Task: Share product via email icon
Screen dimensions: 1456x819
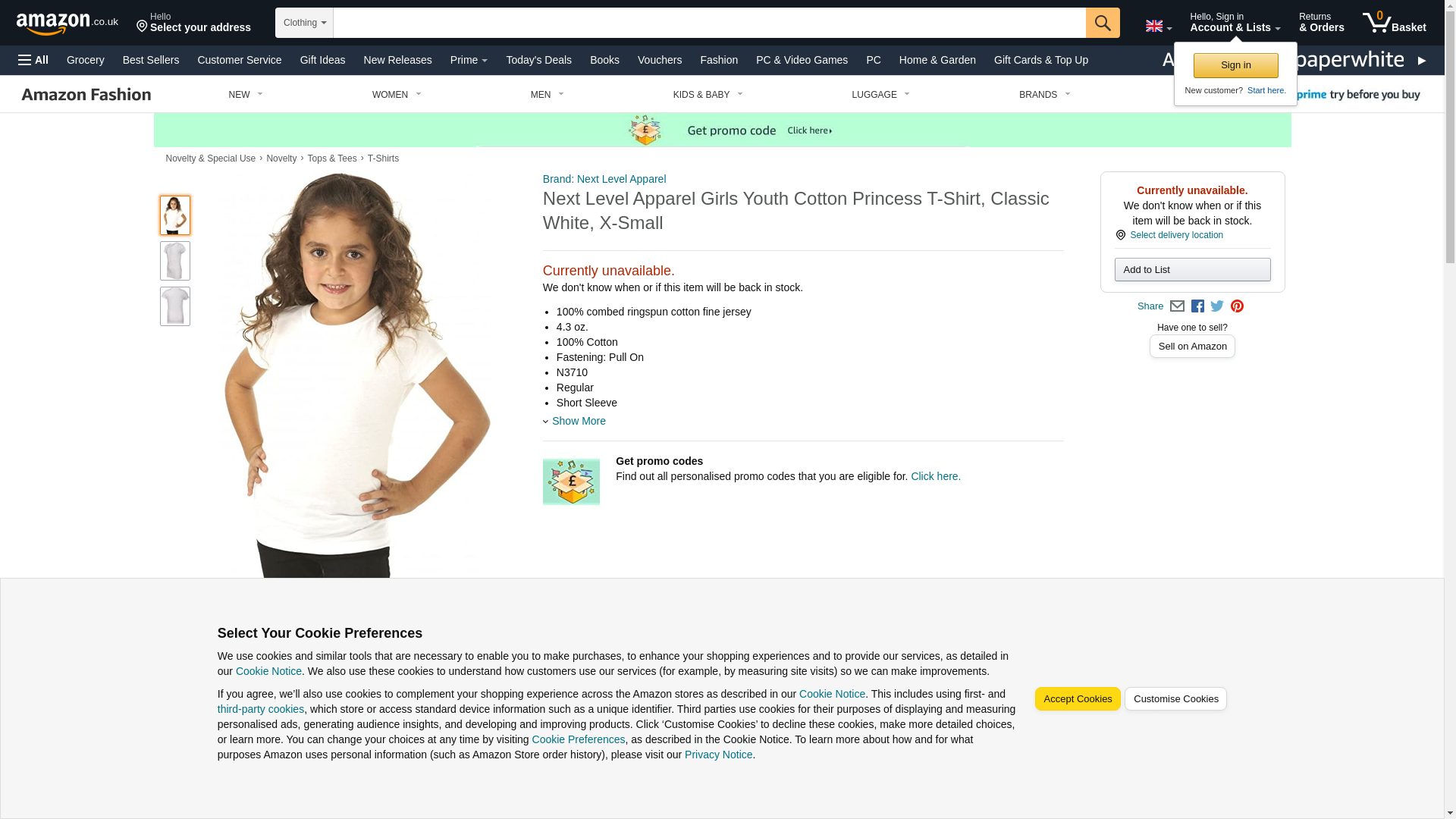Action: 1177,306
